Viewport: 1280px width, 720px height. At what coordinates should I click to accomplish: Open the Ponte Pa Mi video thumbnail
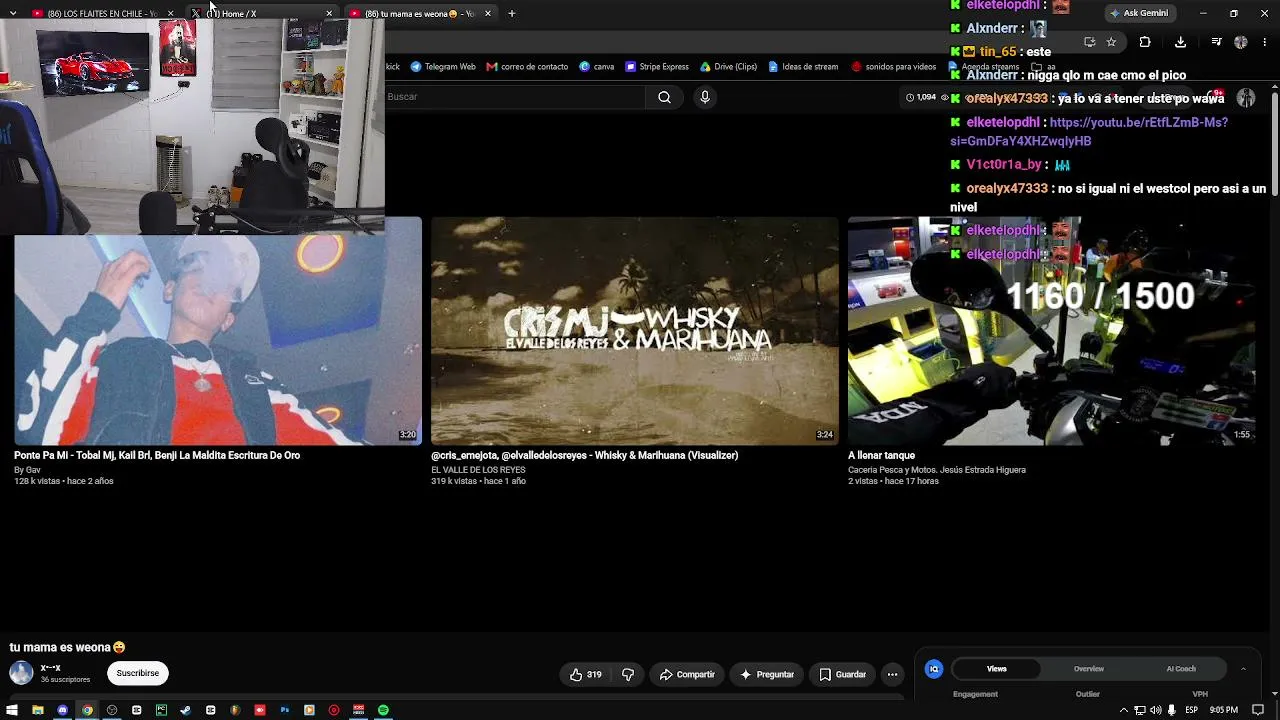[218, 331]
